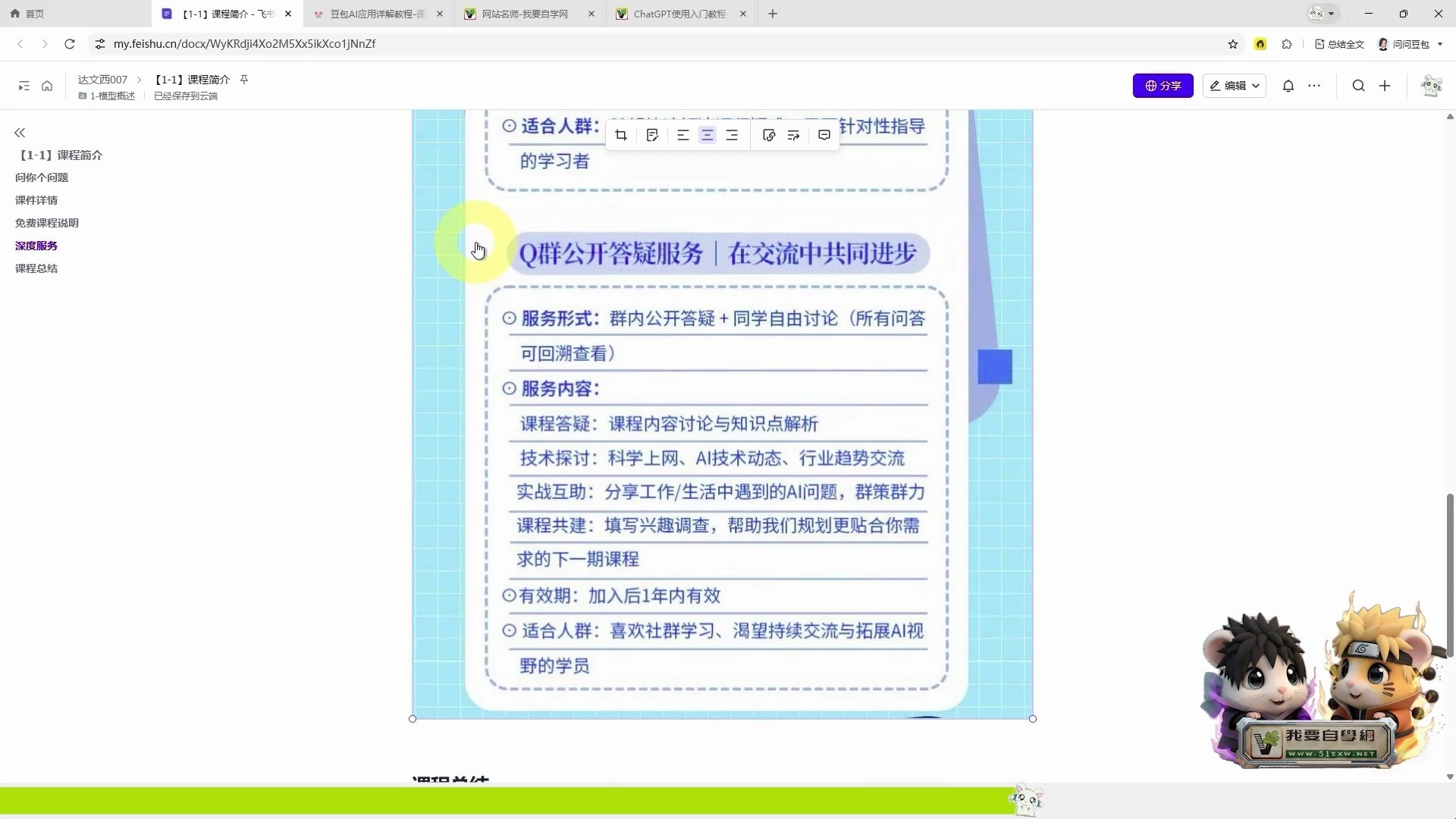Viewport: 1456px width, 819px height.
Task: Click the 分享 share button
Action: click(x=1163, y=86)
